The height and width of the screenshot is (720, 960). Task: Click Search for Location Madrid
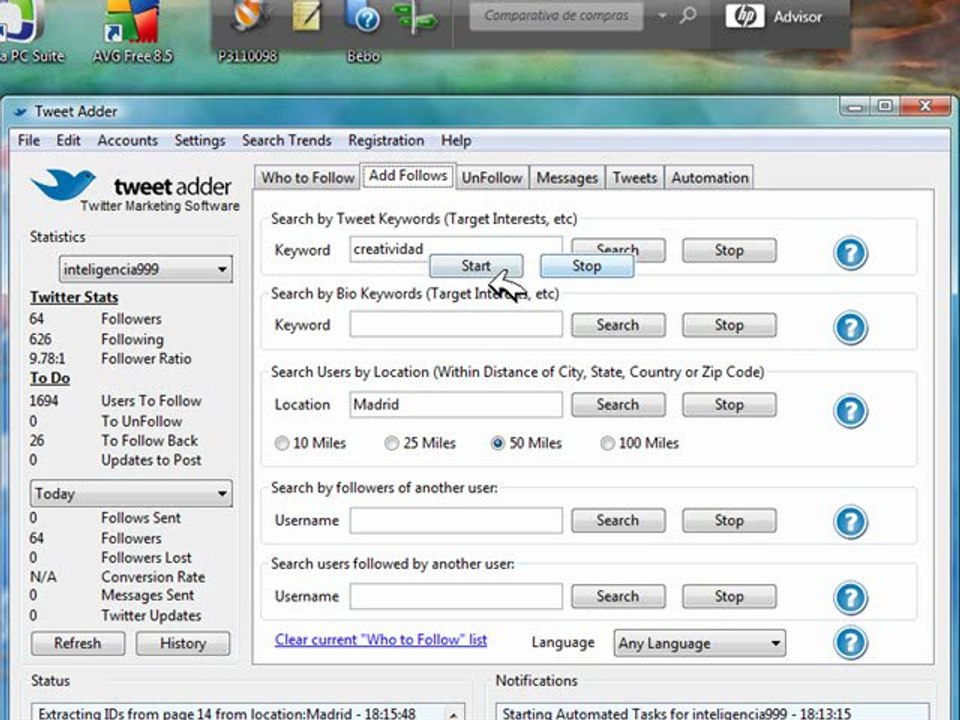click(618, 405)
